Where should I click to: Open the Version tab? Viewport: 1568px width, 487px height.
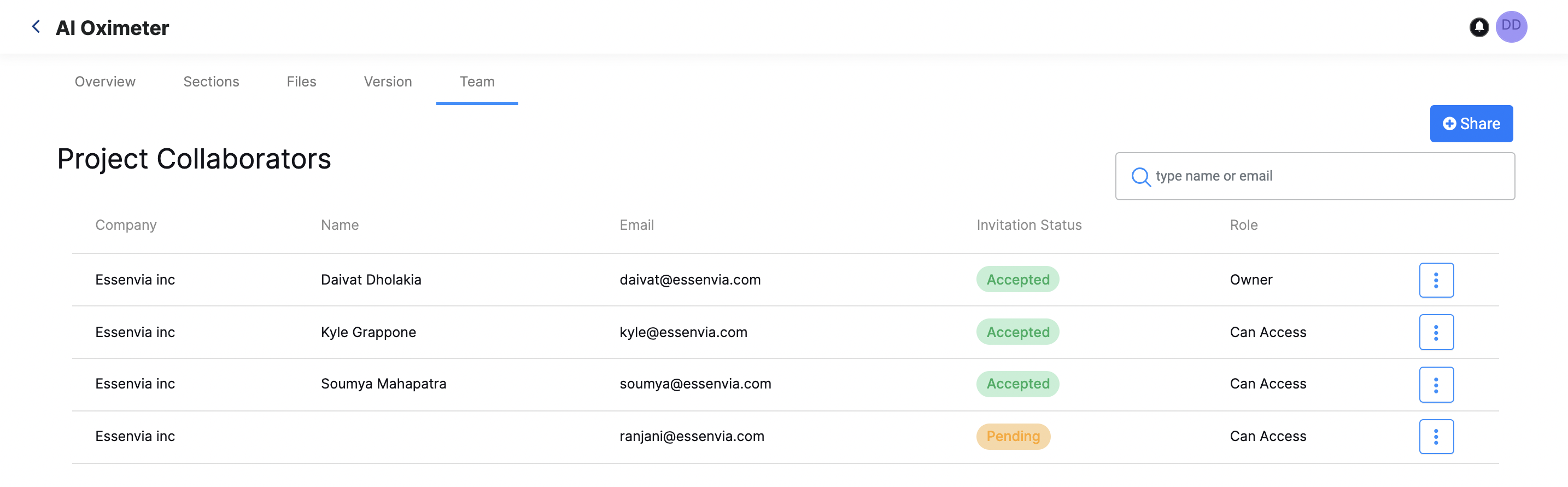[x=388, y=82]
